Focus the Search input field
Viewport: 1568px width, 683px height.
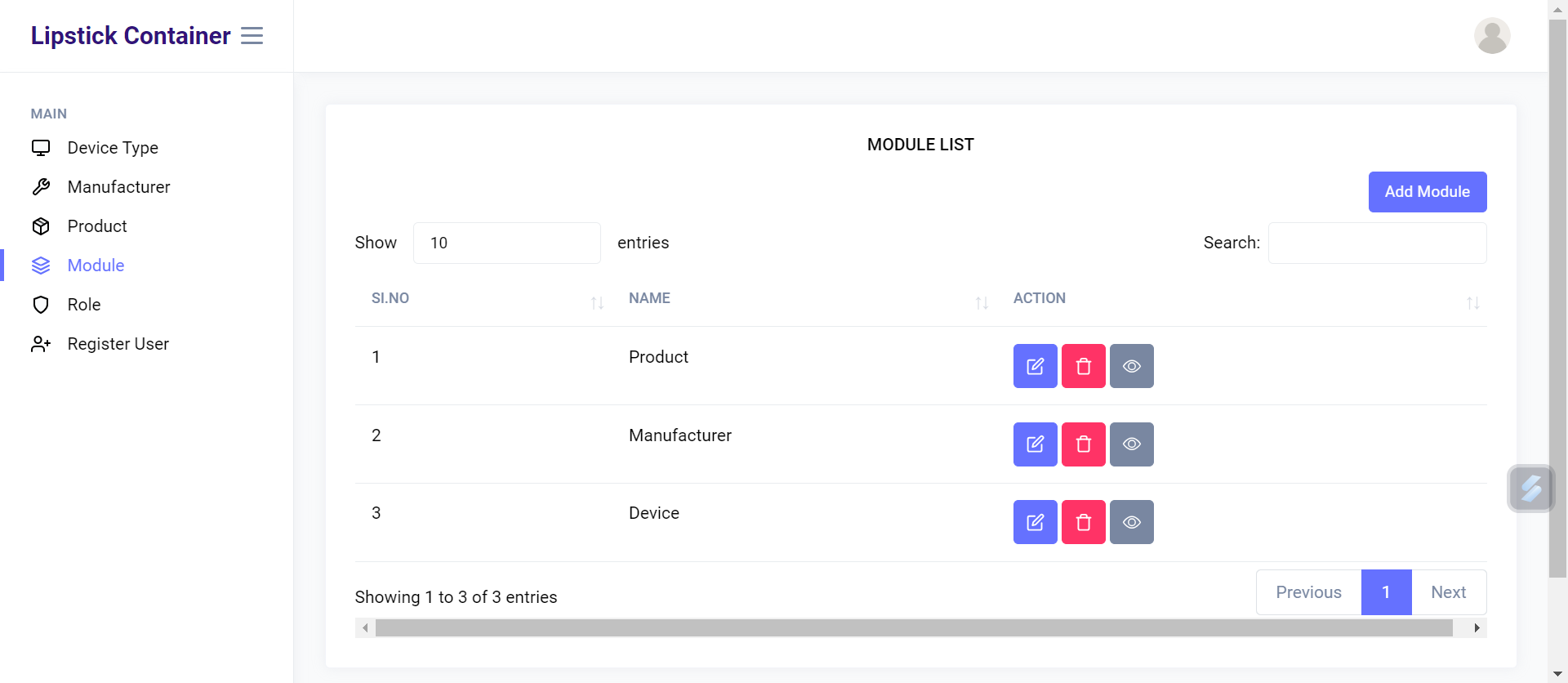click(x=1376, y=243)
